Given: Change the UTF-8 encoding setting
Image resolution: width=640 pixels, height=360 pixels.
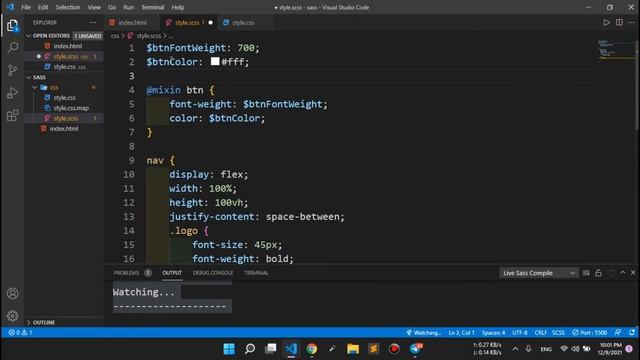Looking at the screenshot, I should (x=520, y=333).
